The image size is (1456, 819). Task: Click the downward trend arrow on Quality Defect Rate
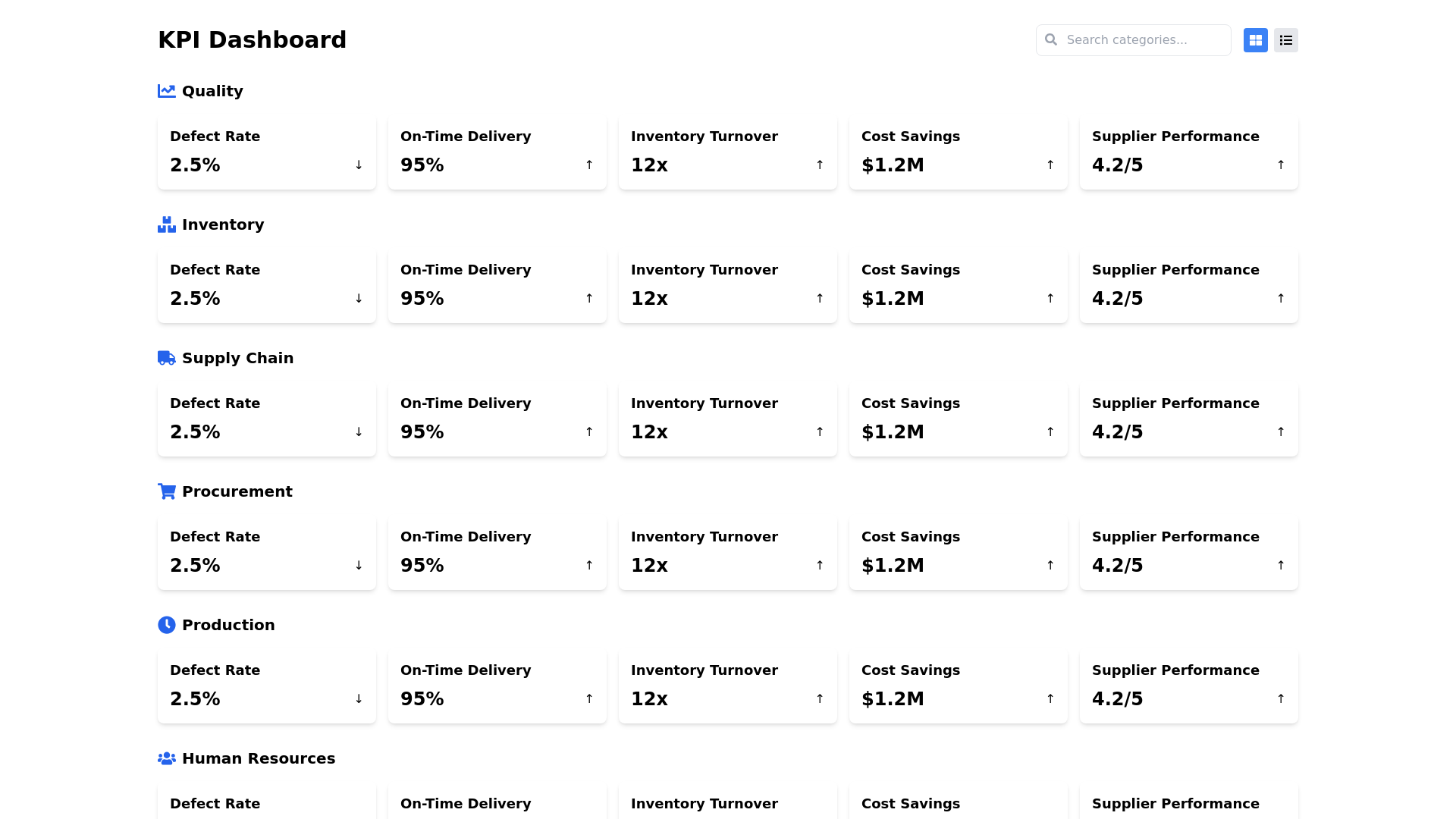[357, 165]
